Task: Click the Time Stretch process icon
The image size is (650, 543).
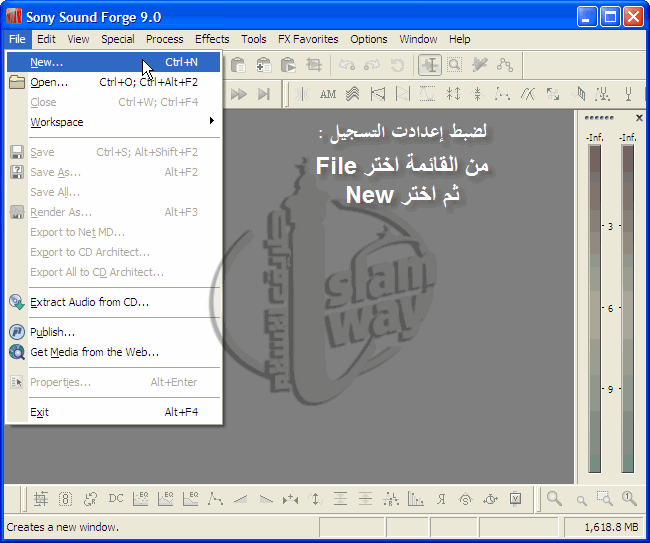Action: tap(490, 499)
